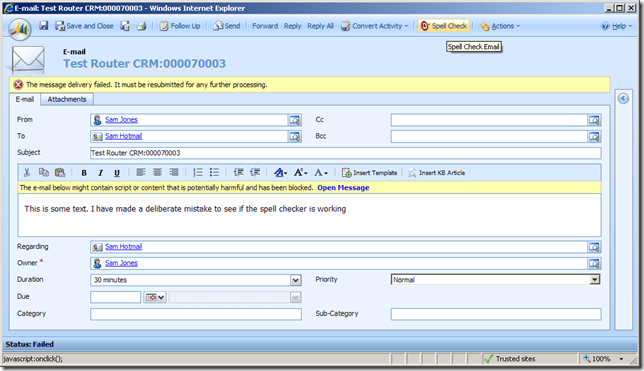Click the Copy icon
The height and width of the screenshot is (371, 644).
coord(44,173)
